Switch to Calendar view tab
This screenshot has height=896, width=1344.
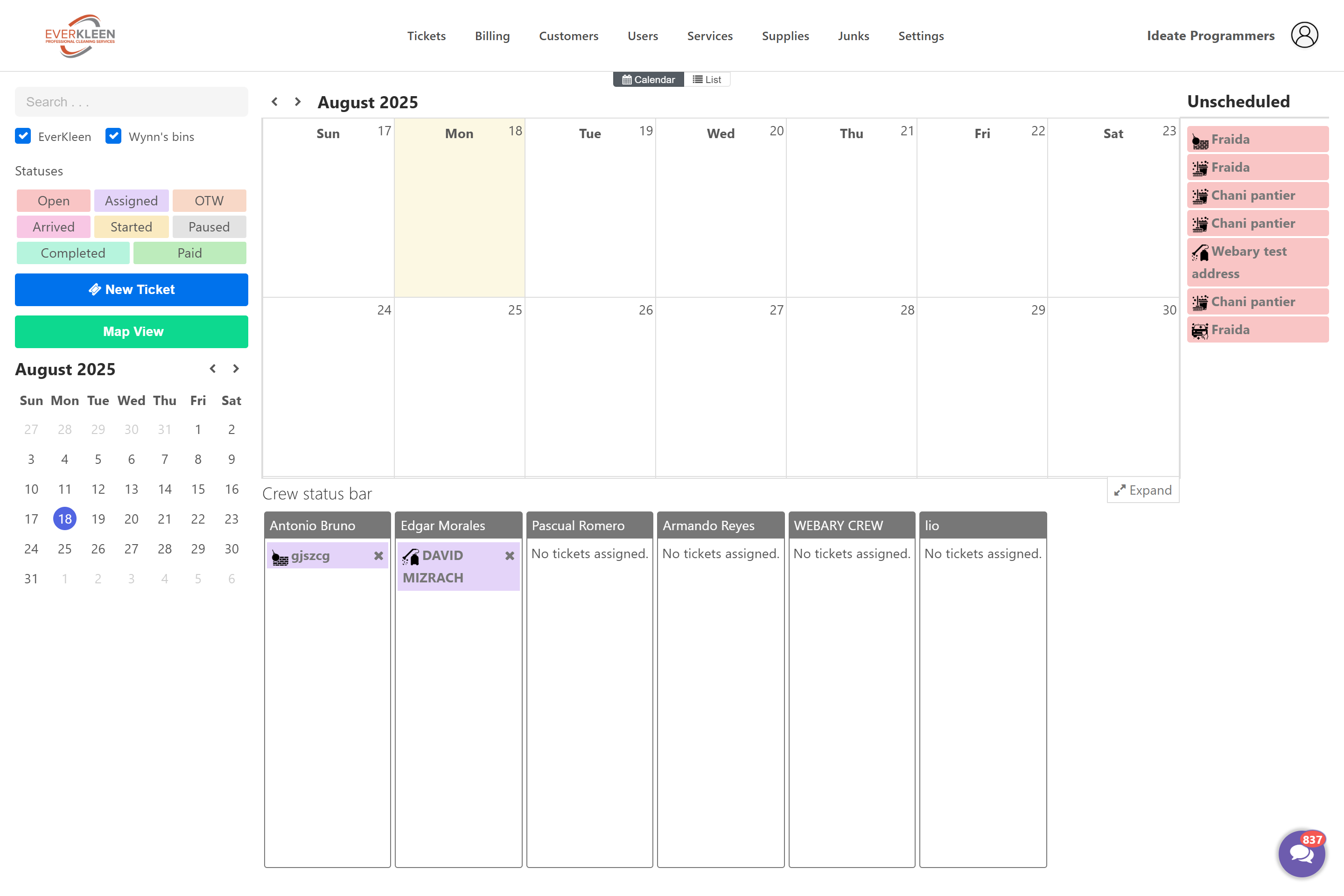point(648,79)
